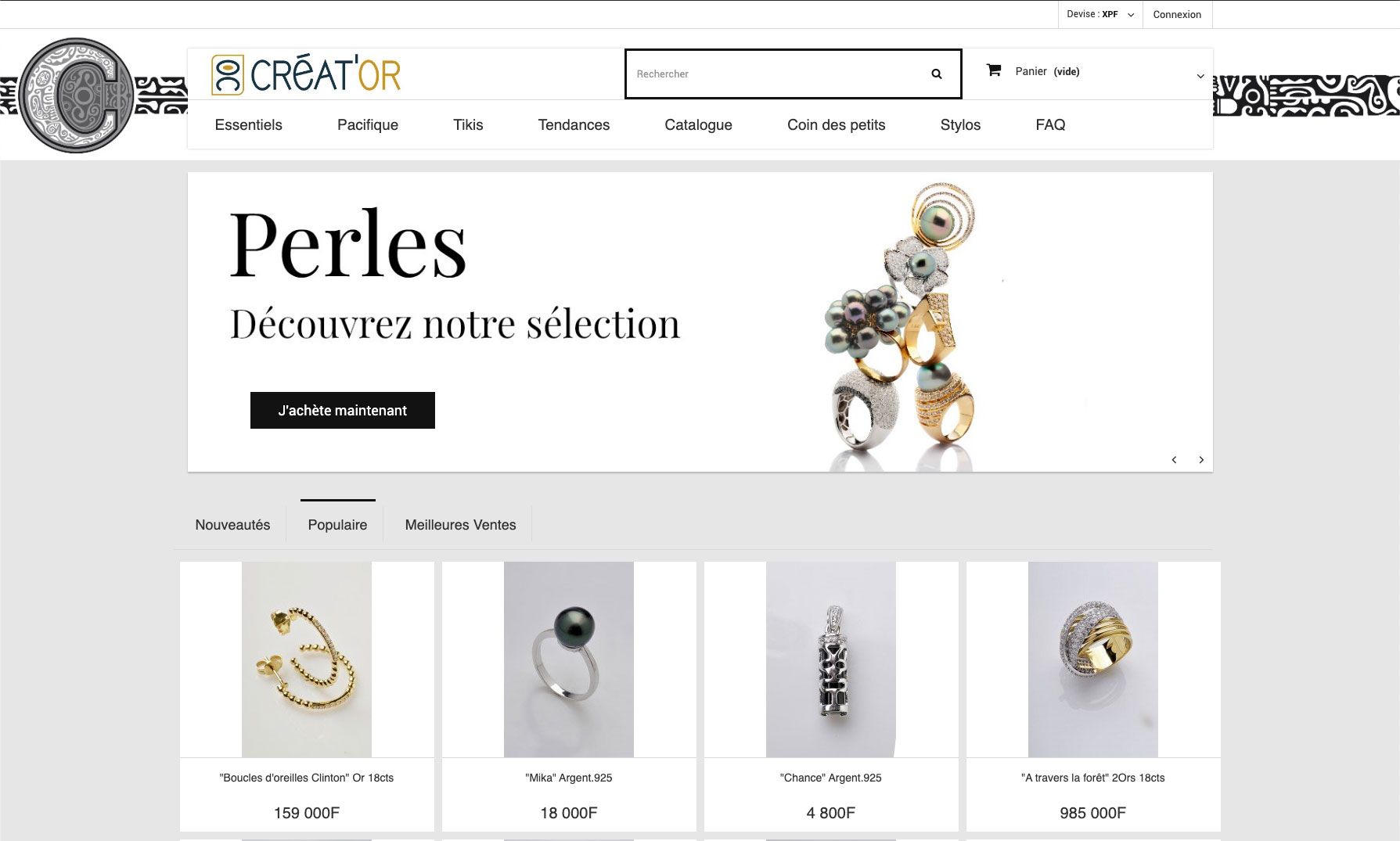This screenshot has width=1400, height=841.
Task: Open the Coin des petits menu
Action: tap(836, 125)
